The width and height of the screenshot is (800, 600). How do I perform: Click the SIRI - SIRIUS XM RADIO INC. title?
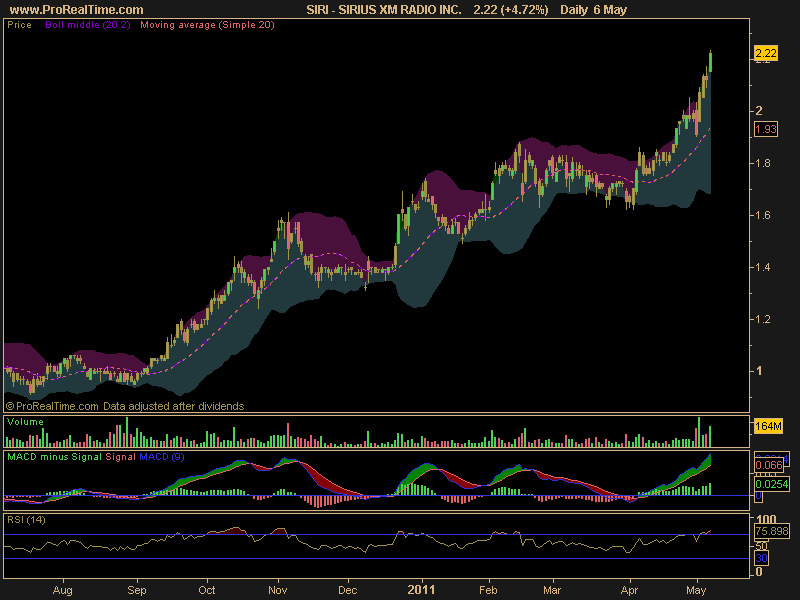coord(384,10)
